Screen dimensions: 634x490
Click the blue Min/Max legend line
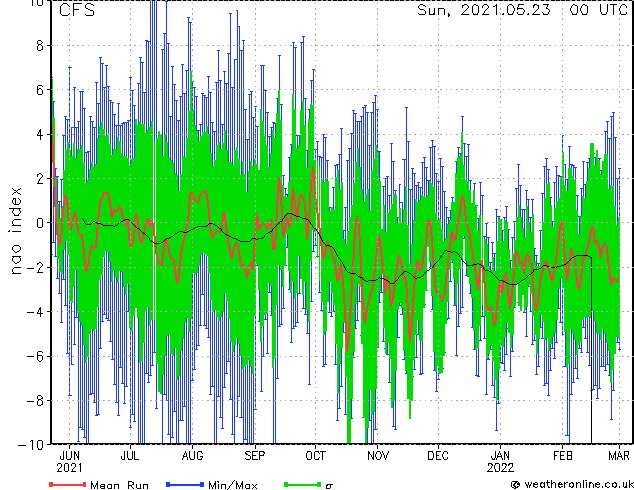(x=185, y=484)
